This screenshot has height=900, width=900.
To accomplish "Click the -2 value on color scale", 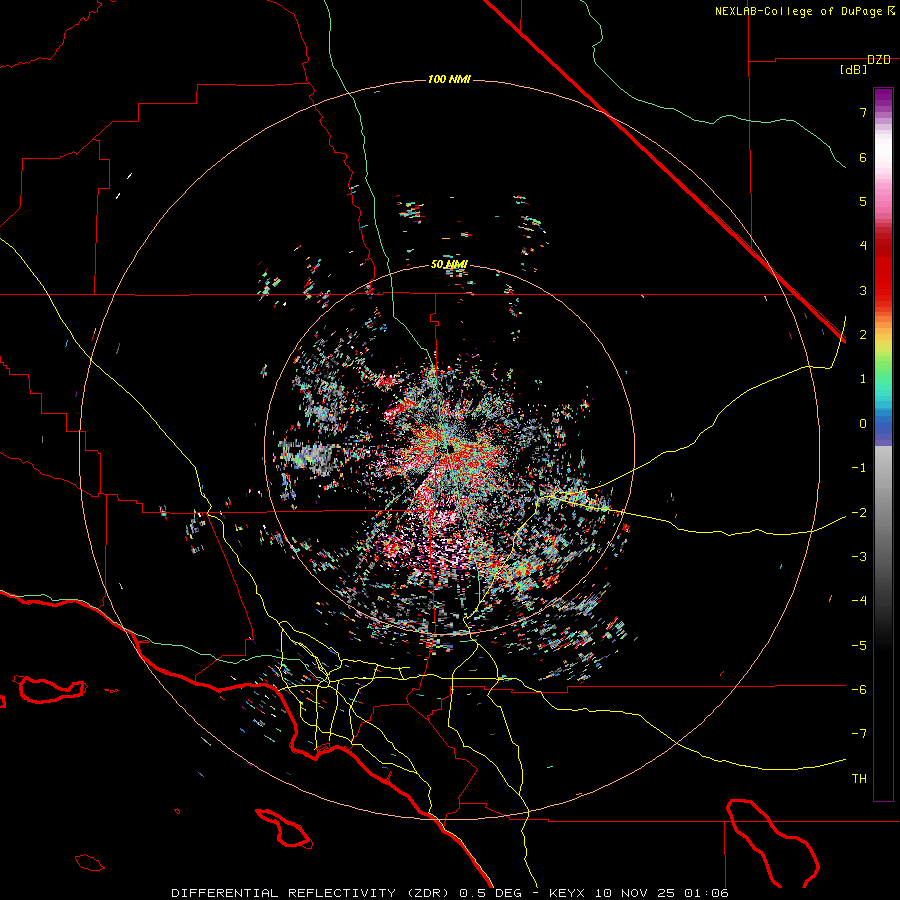I will 859,513.
